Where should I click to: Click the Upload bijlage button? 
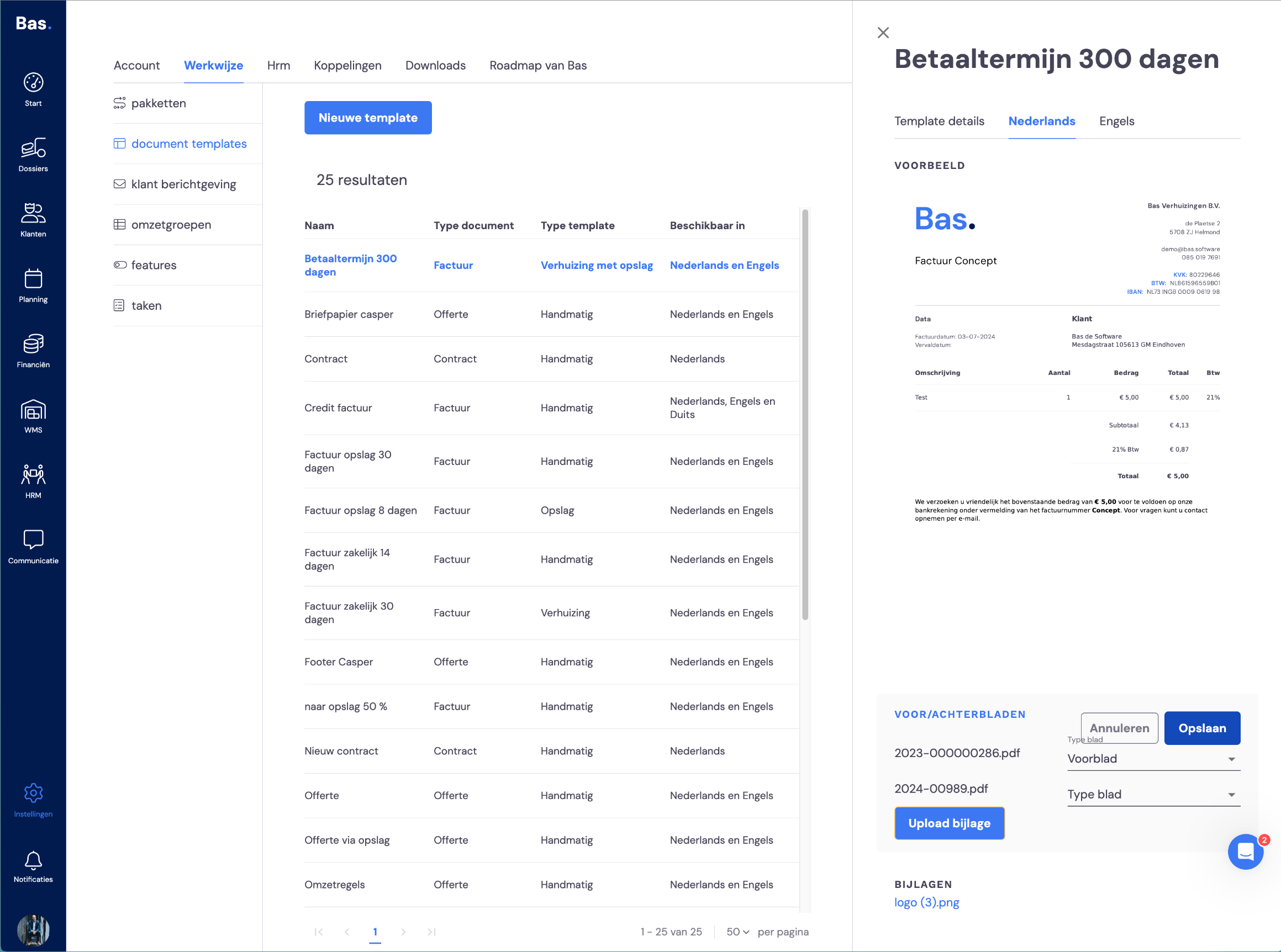click(949, 823)
